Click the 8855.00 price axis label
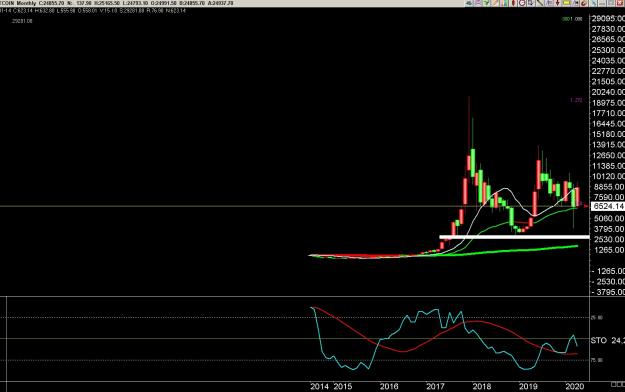Viewport: 625px width, 392px height. [x=608, y=187]
